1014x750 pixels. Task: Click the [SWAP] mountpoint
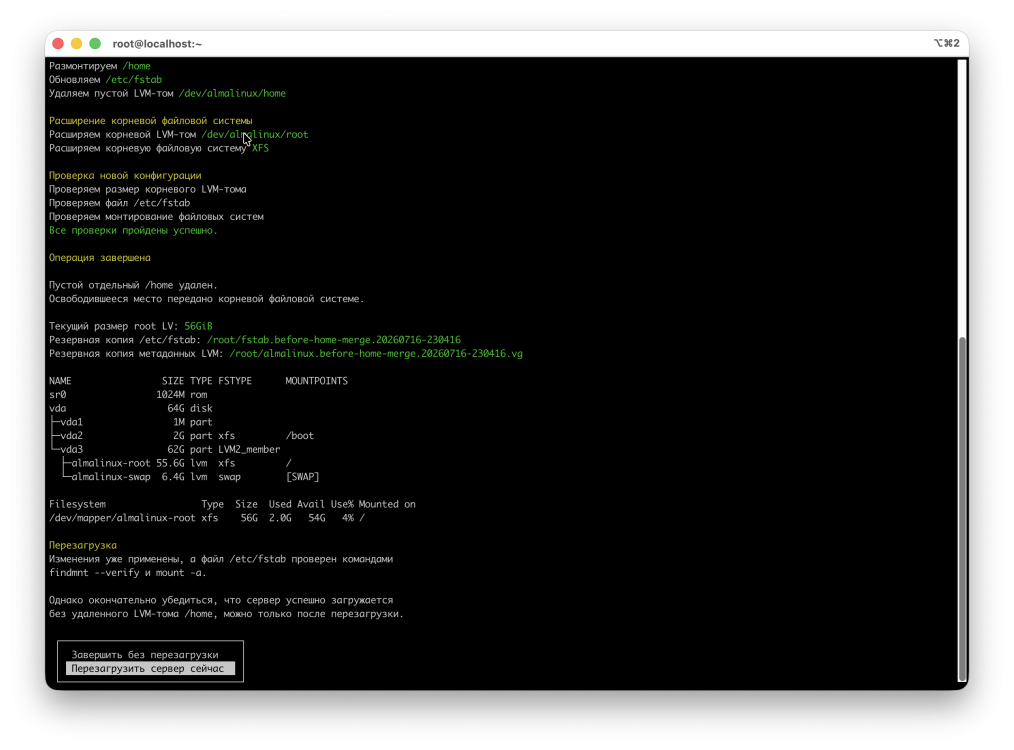coord(303,477)
